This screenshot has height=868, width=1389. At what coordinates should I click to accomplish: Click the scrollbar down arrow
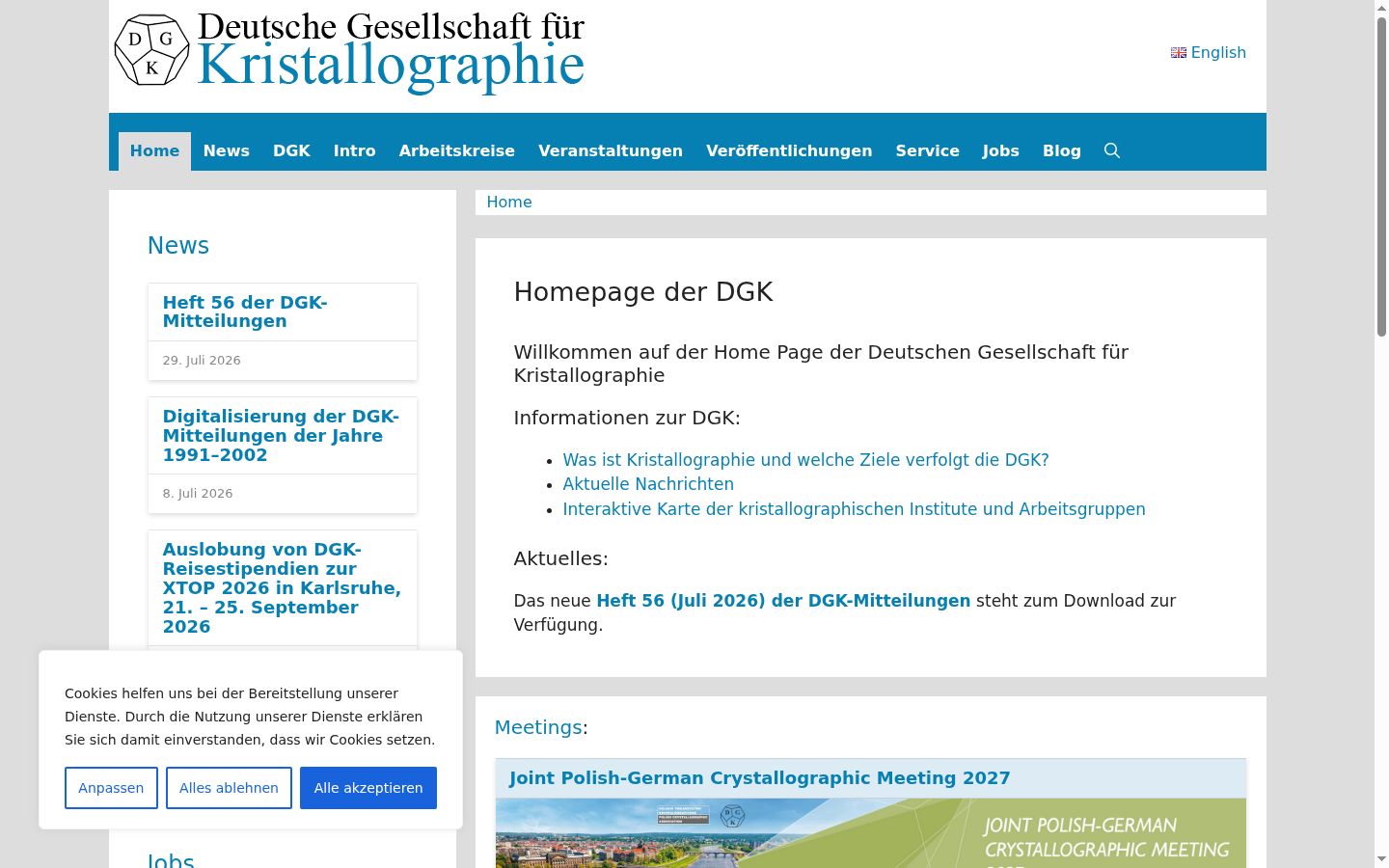point(1381,858)
